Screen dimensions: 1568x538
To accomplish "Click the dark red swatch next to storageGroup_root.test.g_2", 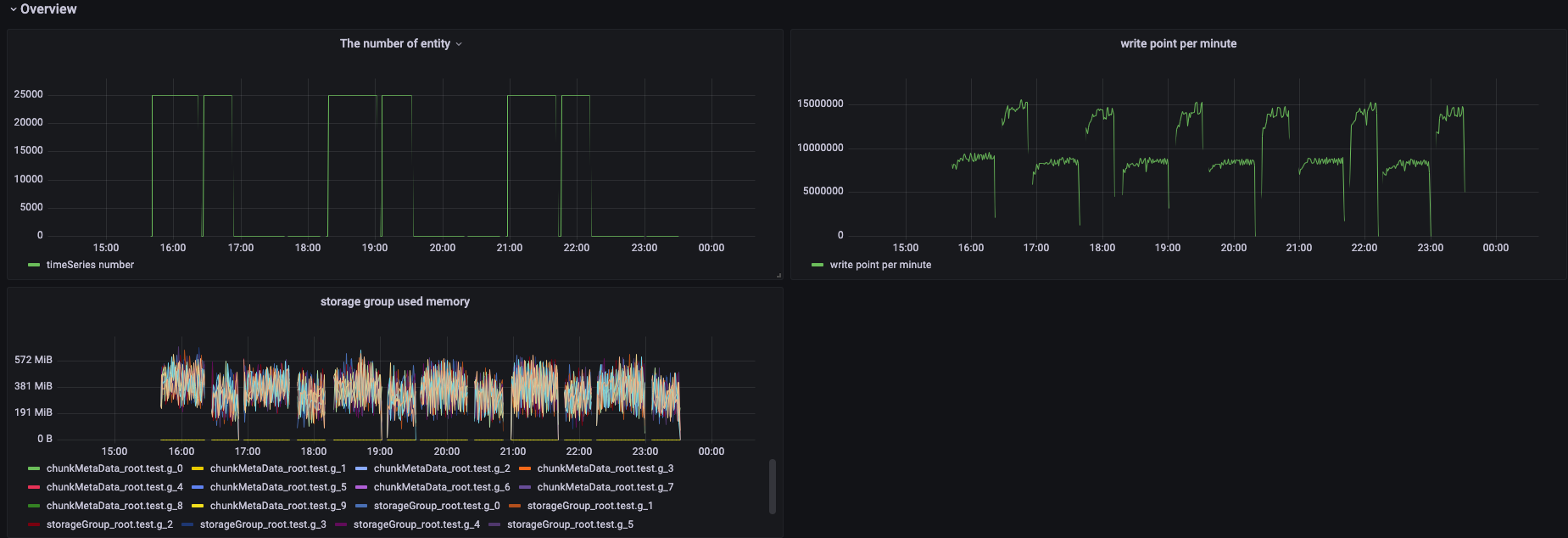I will pos(34,524).
